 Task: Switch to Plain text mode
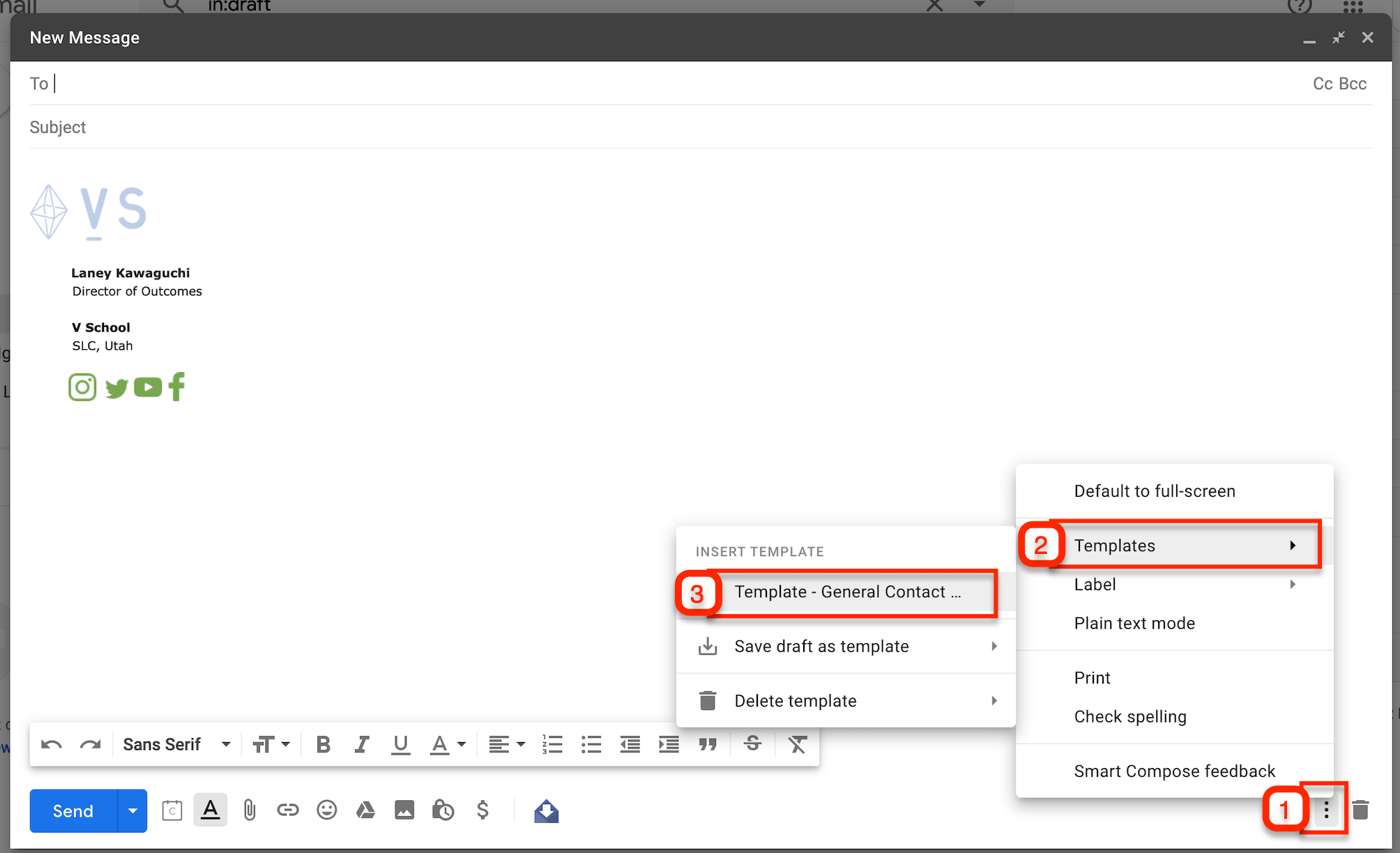(x=1134, y=623)
